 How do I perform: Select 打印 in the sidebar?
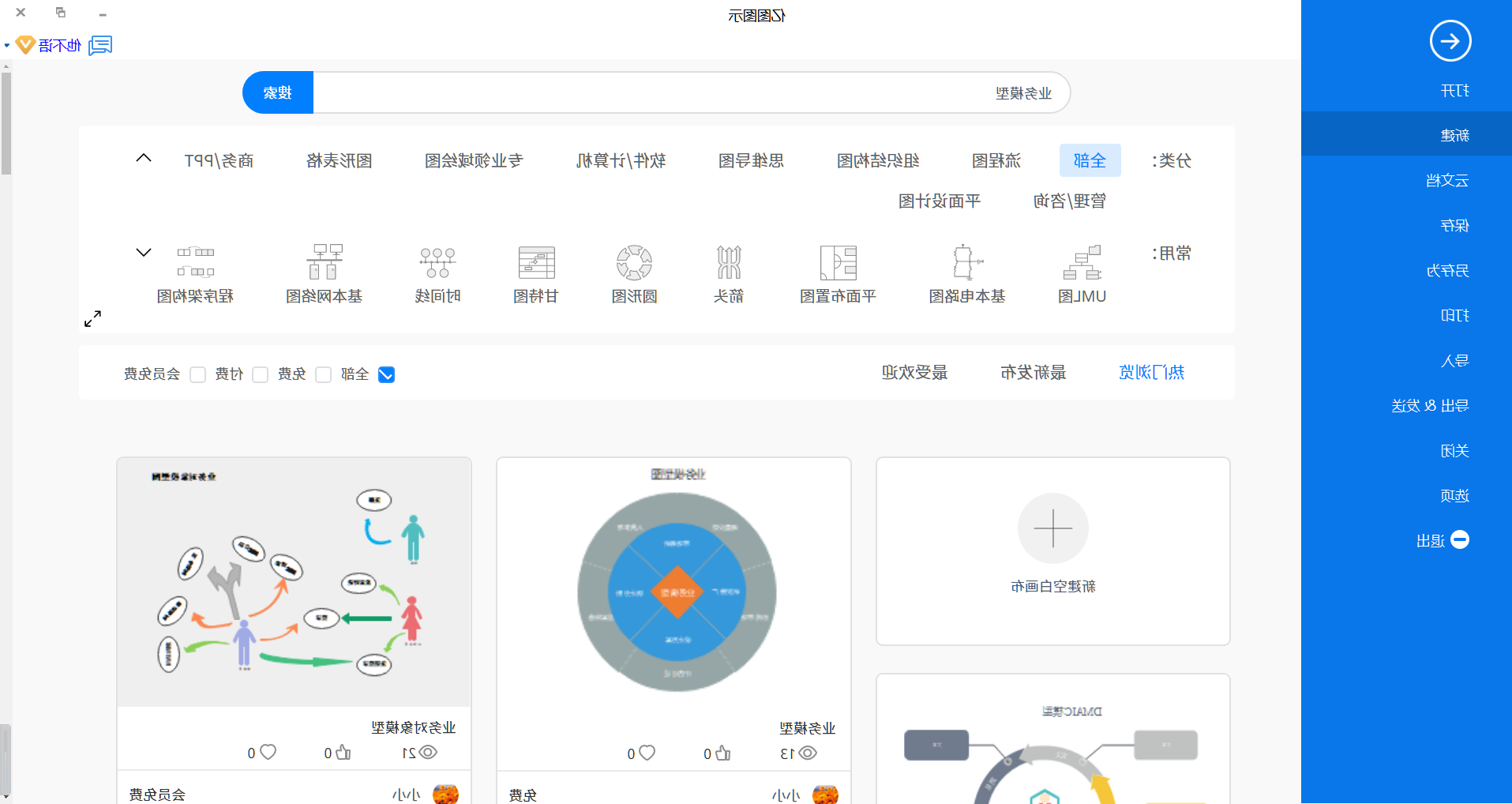1454,315
